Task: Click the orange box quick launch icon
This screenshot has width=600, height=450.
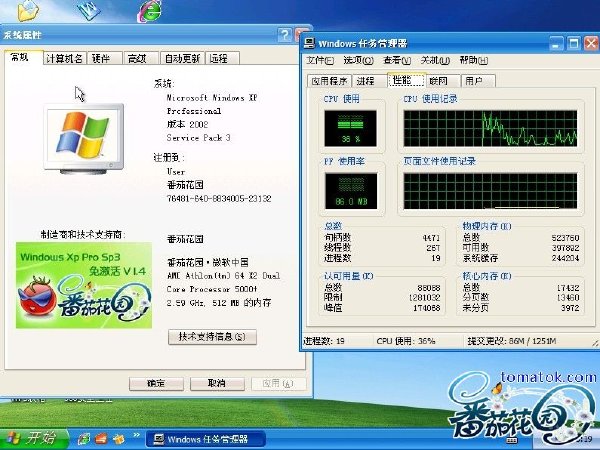Action: (119, 439)
